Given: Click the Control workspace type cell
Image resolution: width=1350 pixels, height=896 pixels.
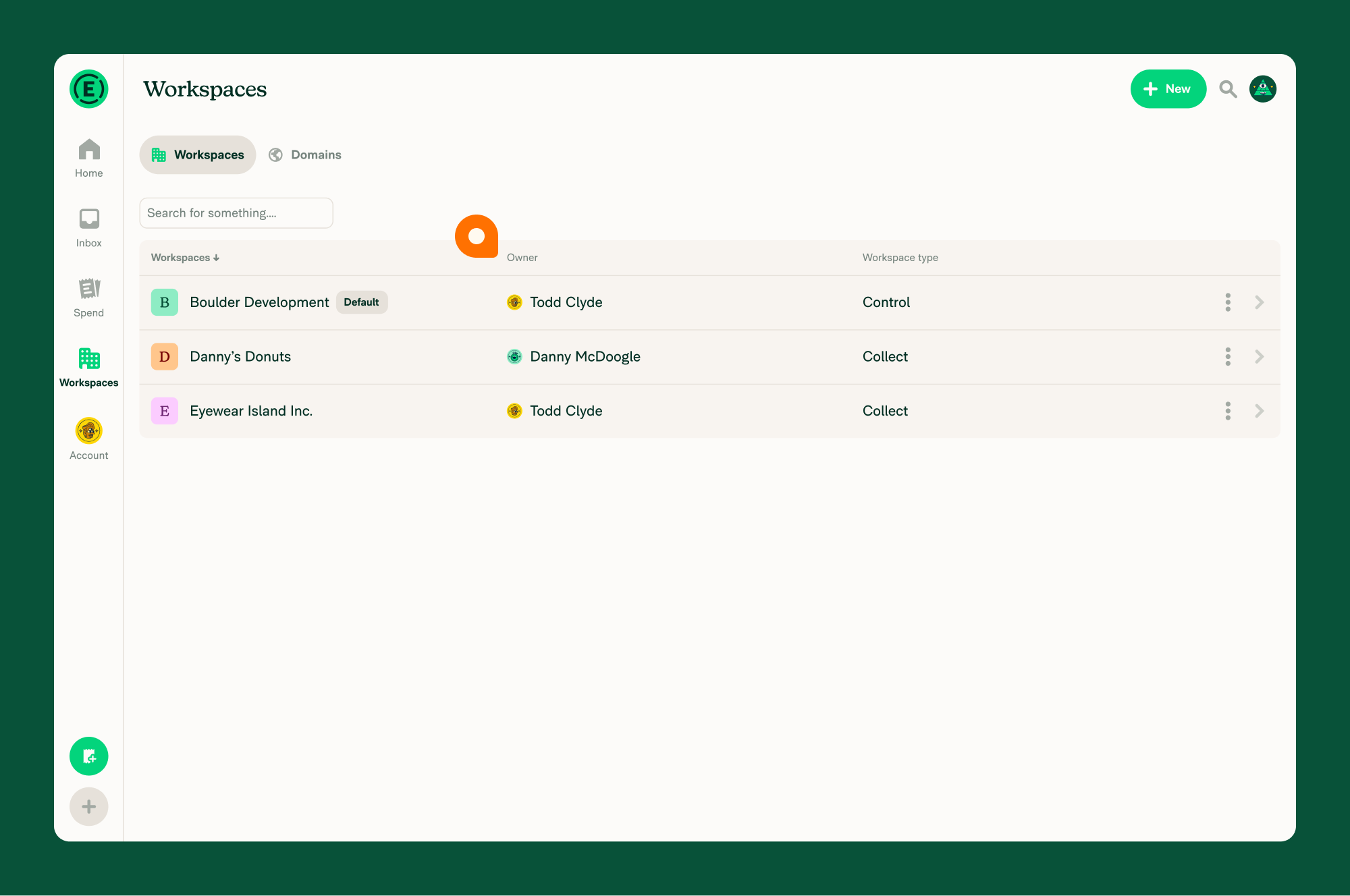Looking at the screenshot, I should 886,302.
